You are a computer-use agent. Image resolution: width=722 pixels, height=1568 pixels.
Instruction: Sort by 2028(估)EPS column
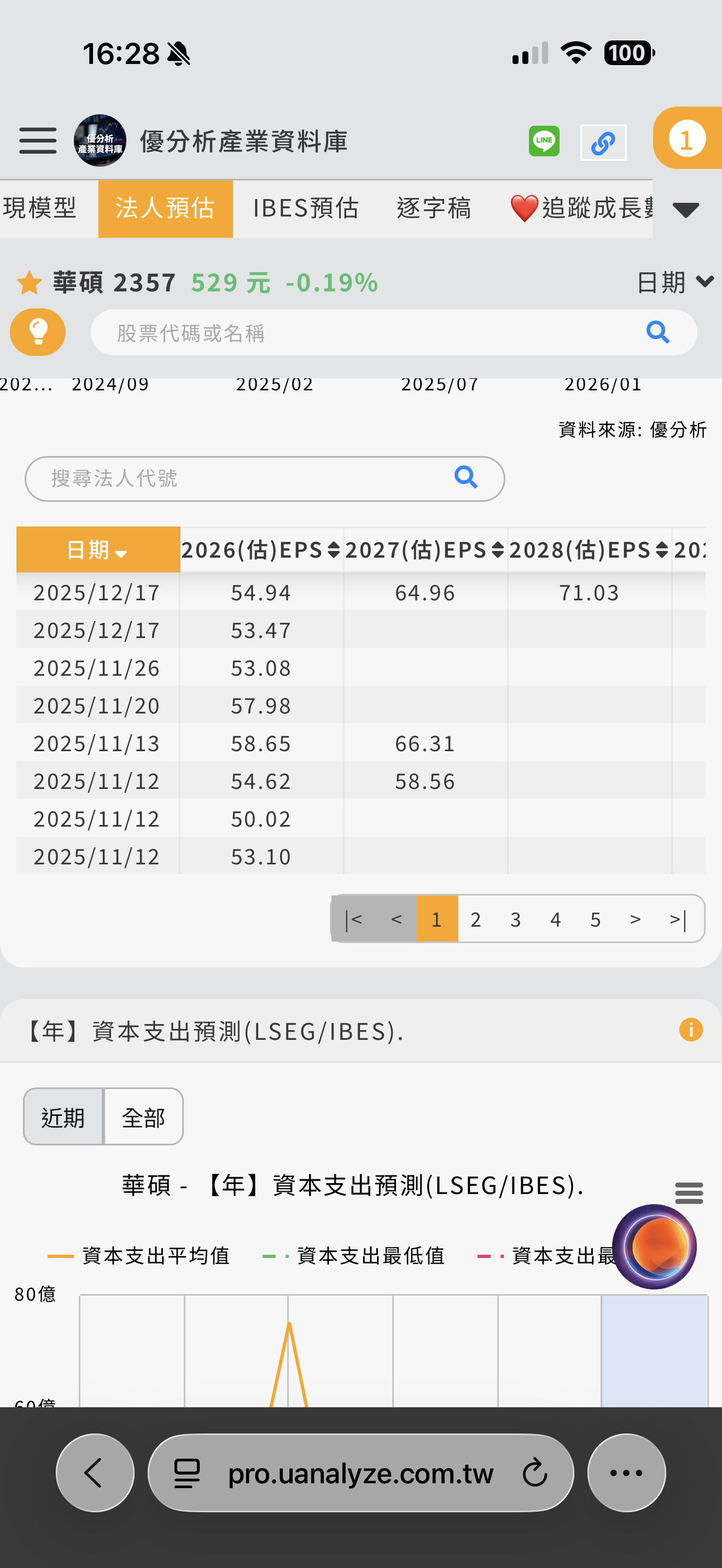[x=589, y=549]
